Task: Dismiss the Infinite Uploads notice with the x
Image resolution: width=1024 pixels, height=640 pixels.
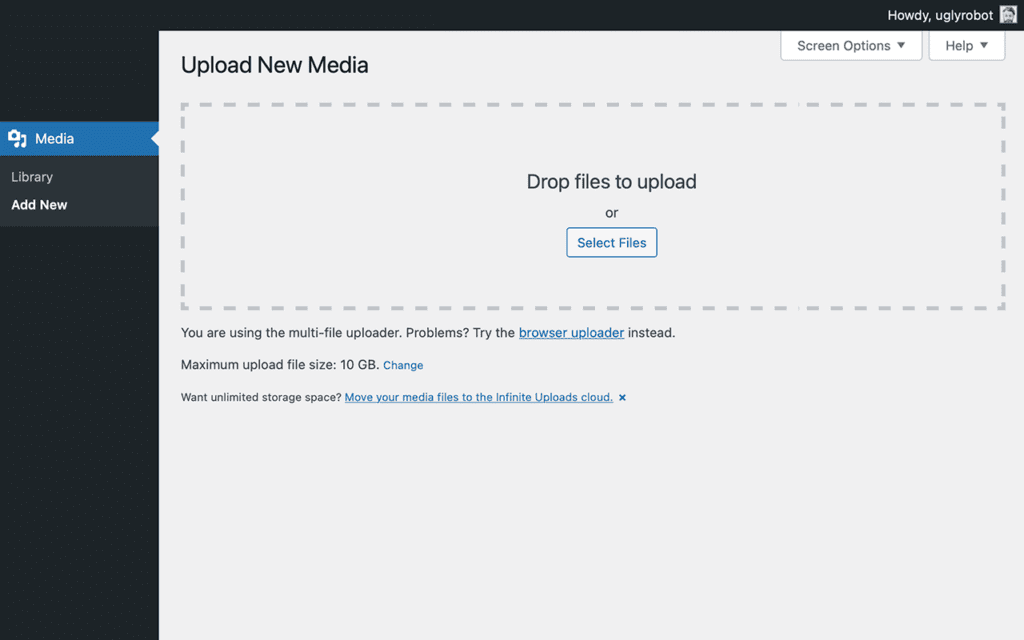Action: 622,397
